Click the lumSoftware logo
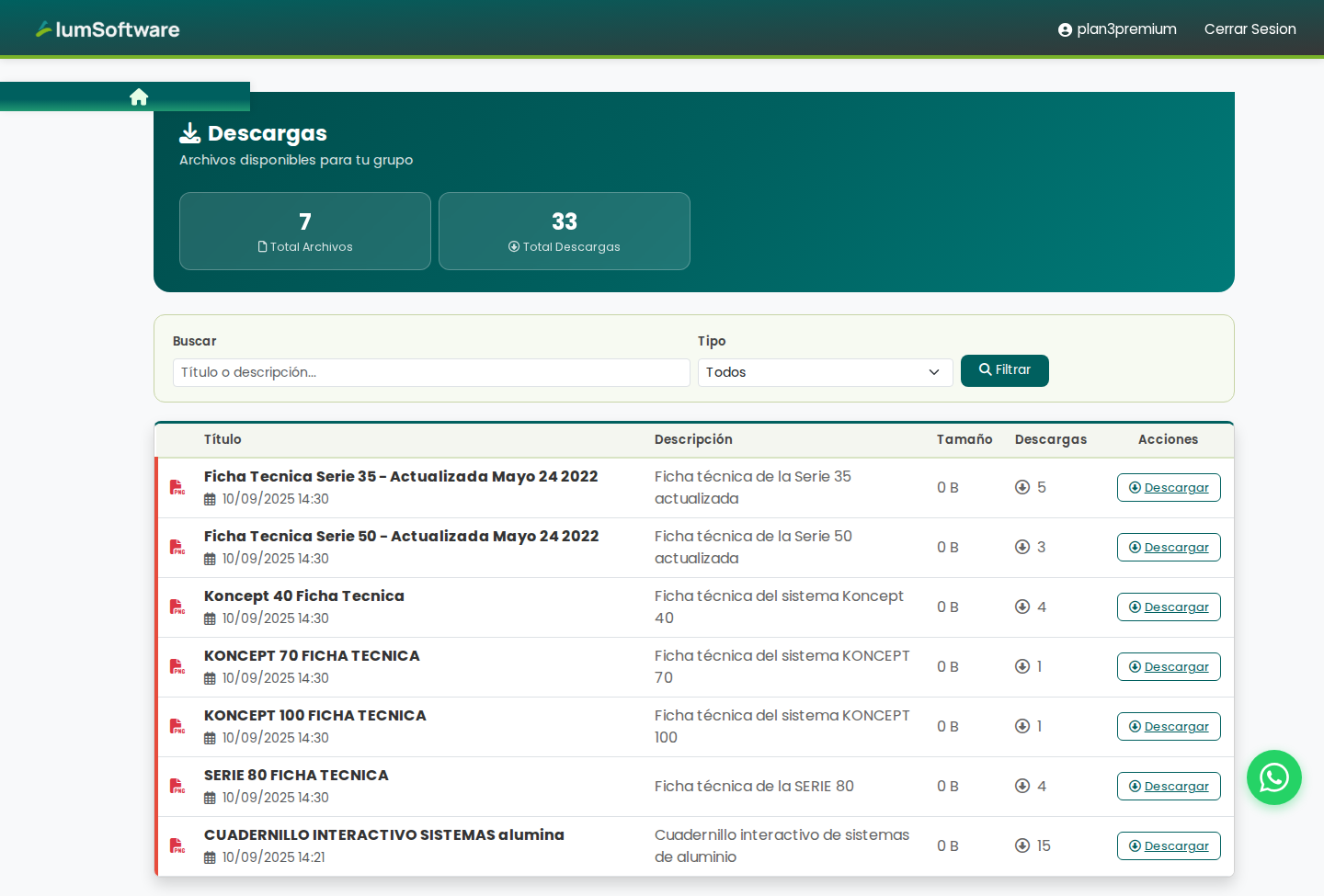The image size is (1324, 896). 108,29
